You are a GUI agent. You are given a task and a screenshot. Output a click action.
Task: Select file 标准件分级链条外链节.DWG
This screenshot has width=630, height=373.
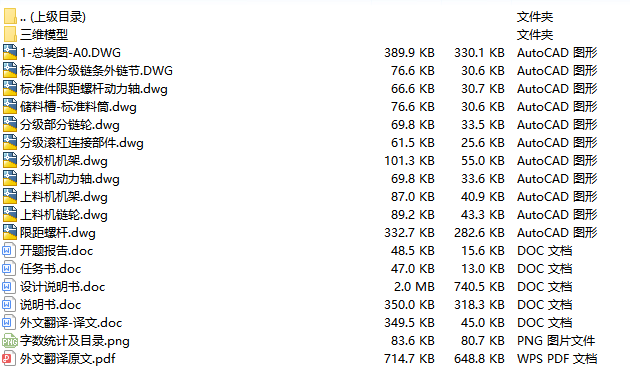pos(96,71)
